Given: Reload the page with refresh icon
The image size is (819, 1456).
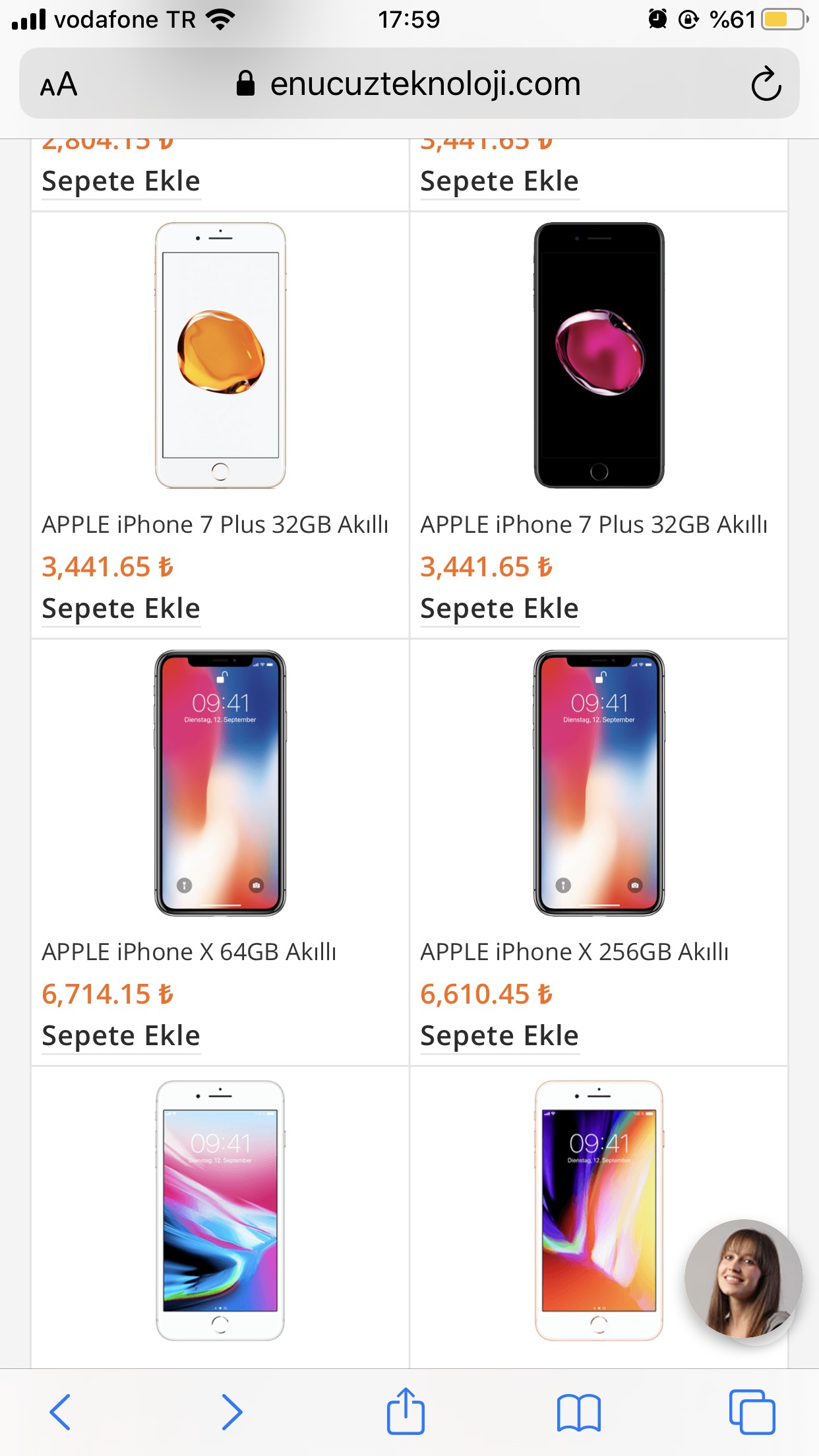Looking at the screenshot, I should coord(766,84).
